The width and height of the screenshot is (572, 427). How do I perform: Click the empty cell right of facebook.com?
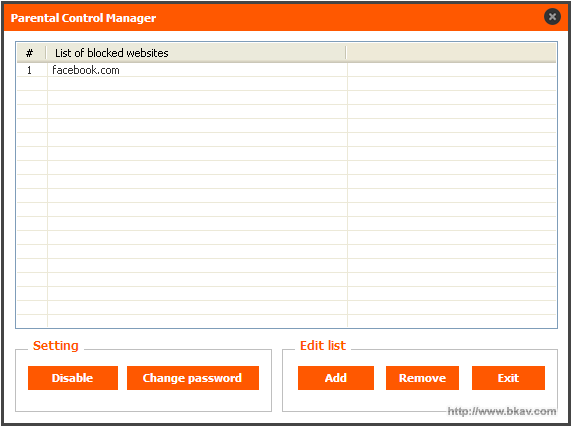click(x=452, y=70)
